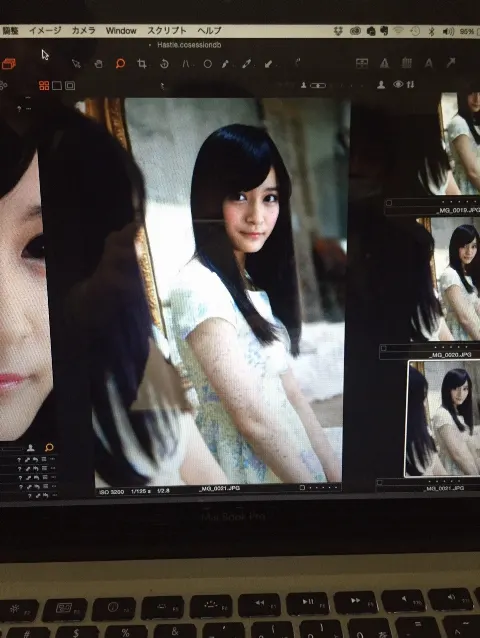Select the Pan hand tool
The width and height of the screenshot is (480, 638).
coord(98,64)
